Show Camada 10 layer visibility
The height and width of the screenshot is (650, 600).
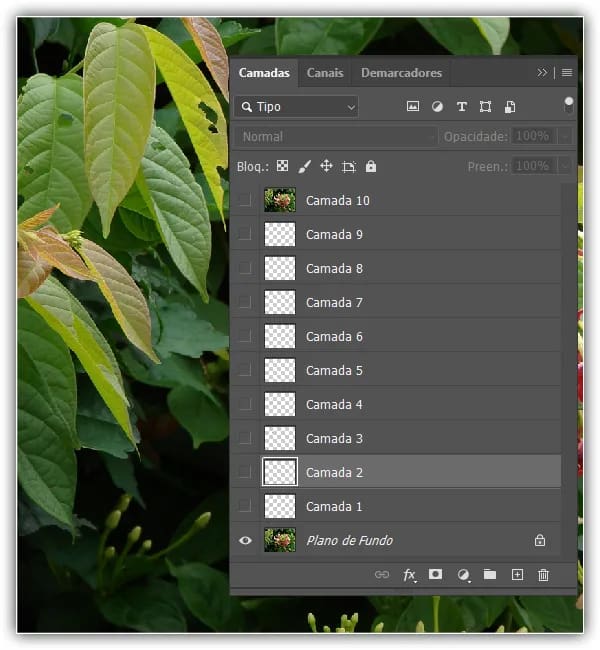(245, 201)
